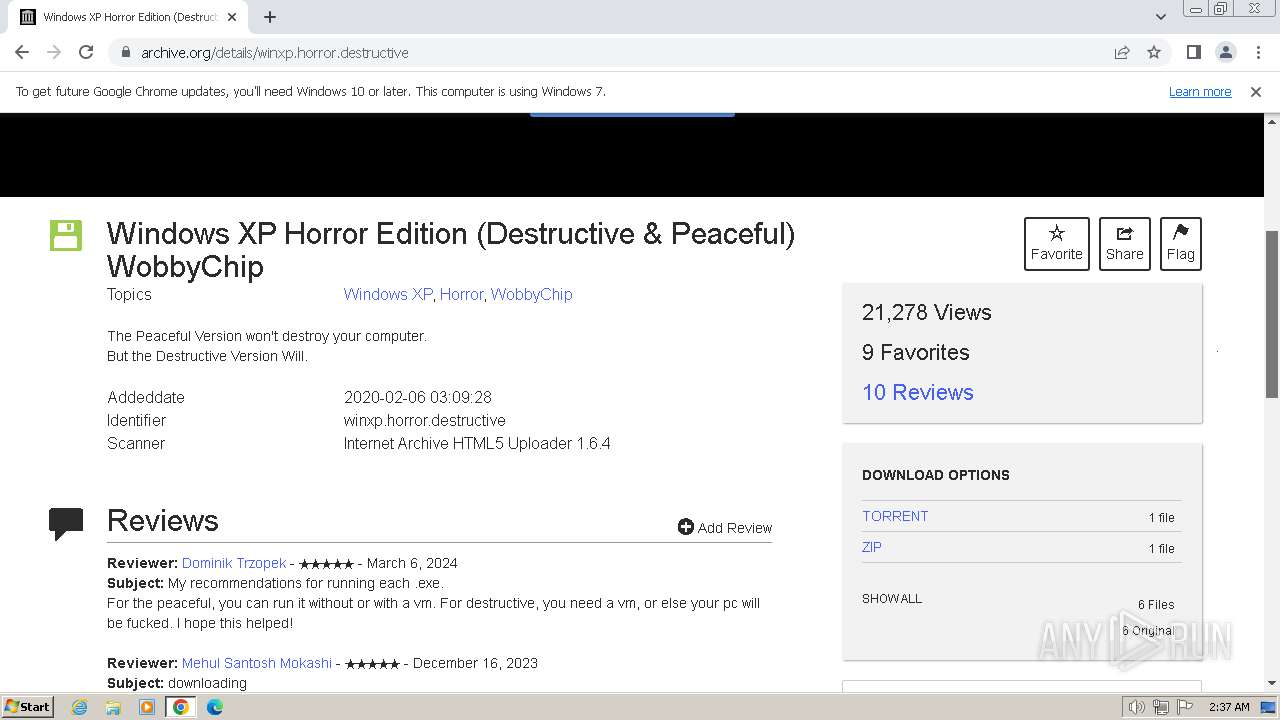Viewport: 1280px width, 720px height.
Task: Open reviewer Dominik Trzopek profile
Action: [x=234, y=563]
